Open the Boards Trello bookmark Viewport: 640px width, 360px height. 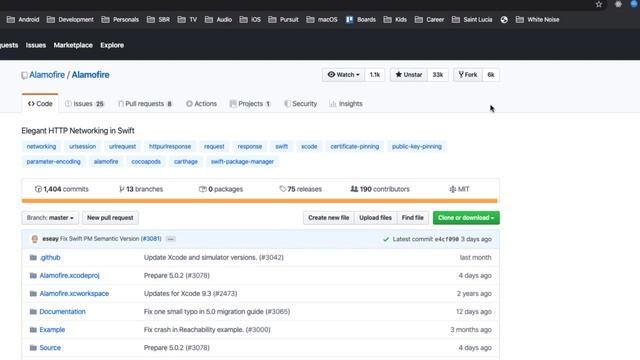point(361,20)
